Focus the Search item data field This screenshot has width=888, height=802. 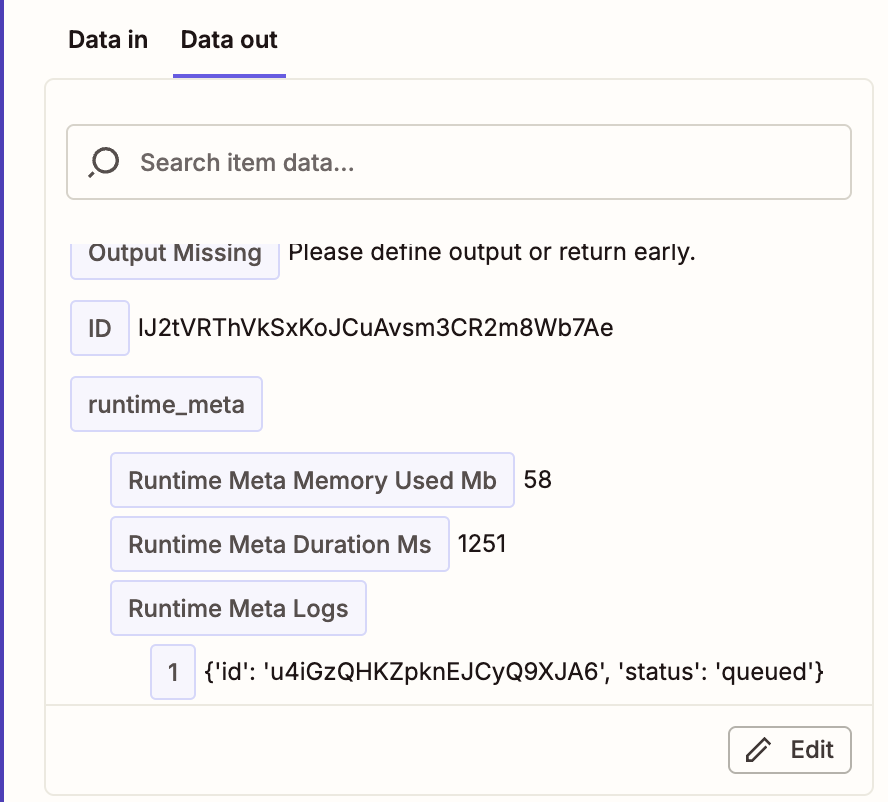(480, 162)
